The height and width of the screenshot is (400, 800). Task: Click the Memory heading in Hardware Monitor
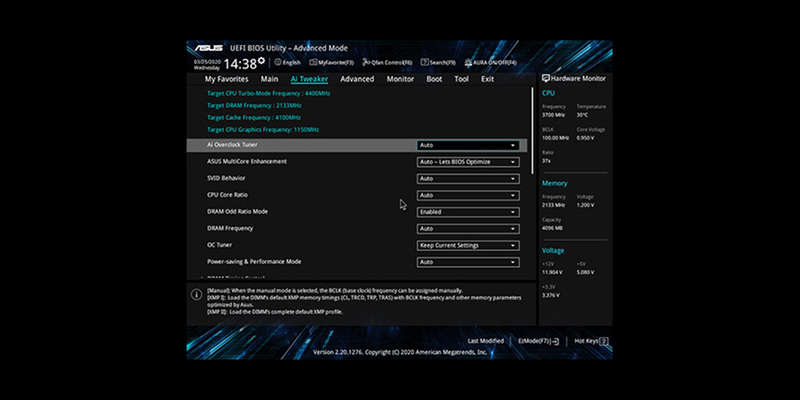(x=555, y=183)
